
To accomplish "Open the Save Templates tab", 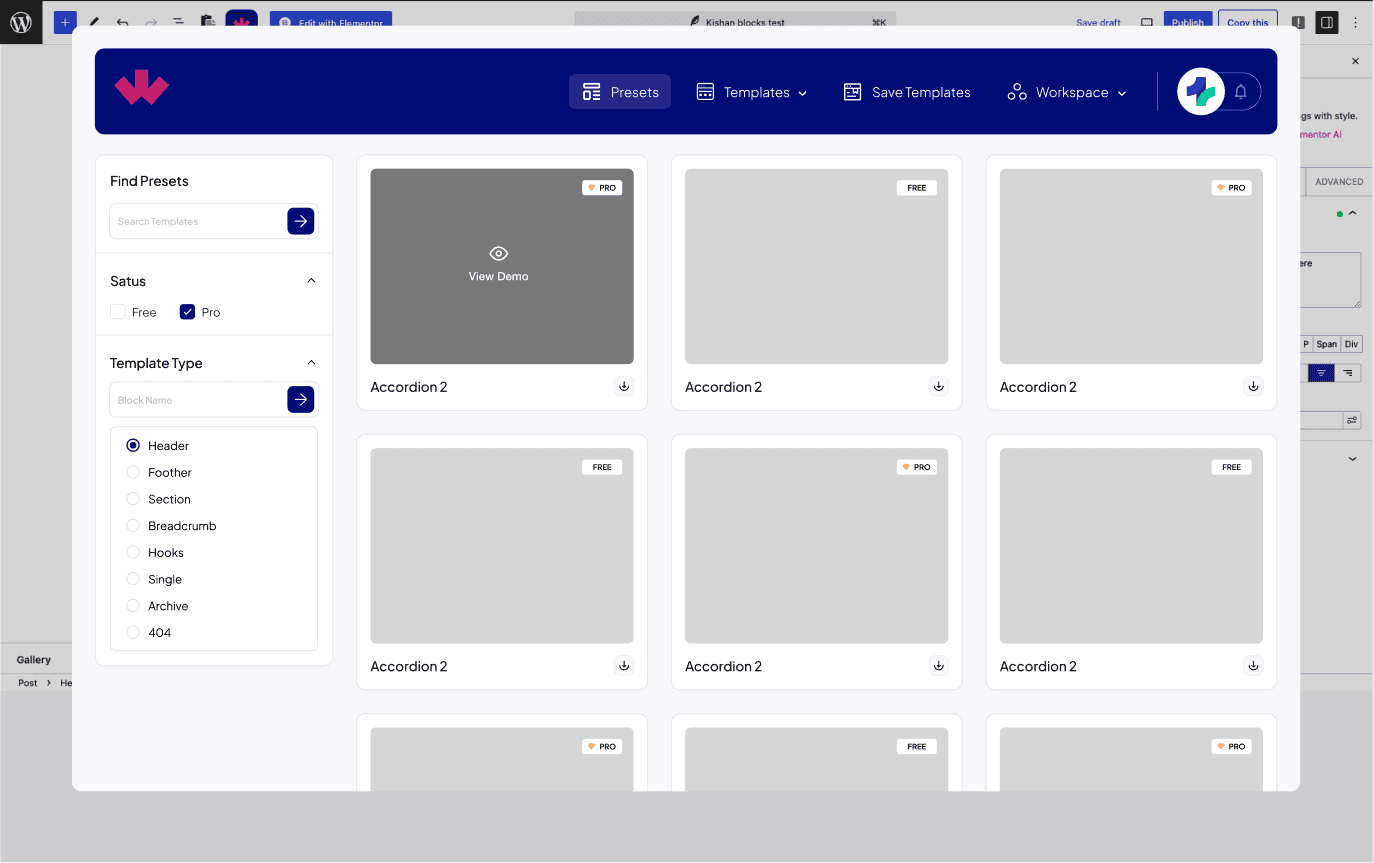I will (x=907, y=92).
